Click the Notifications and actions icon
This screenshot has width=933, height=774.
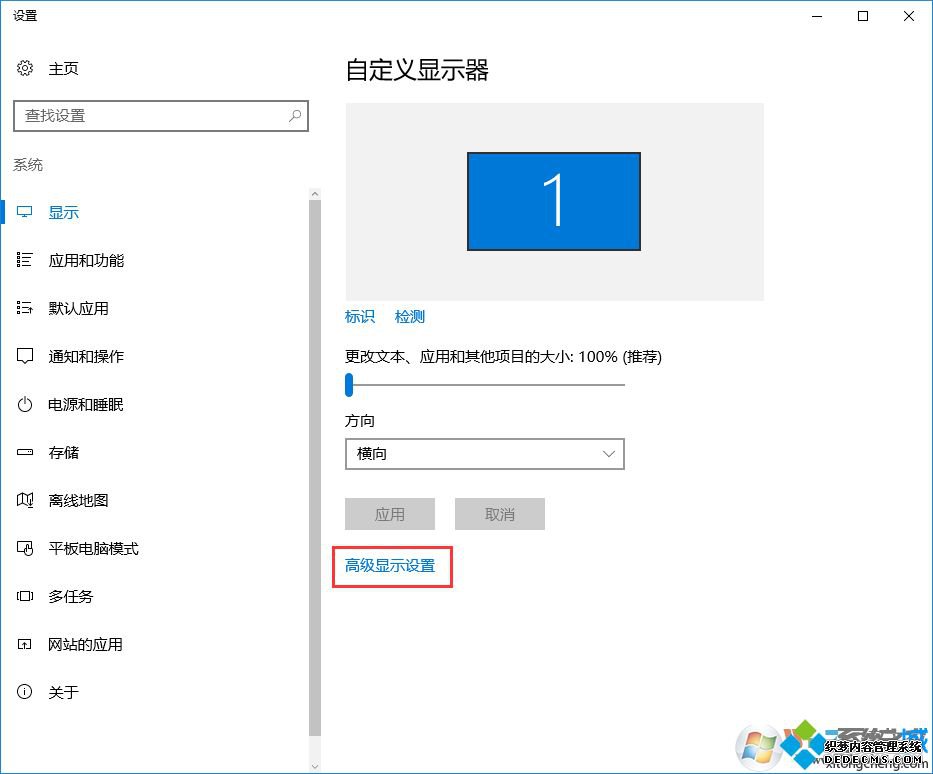coord(24,356)
